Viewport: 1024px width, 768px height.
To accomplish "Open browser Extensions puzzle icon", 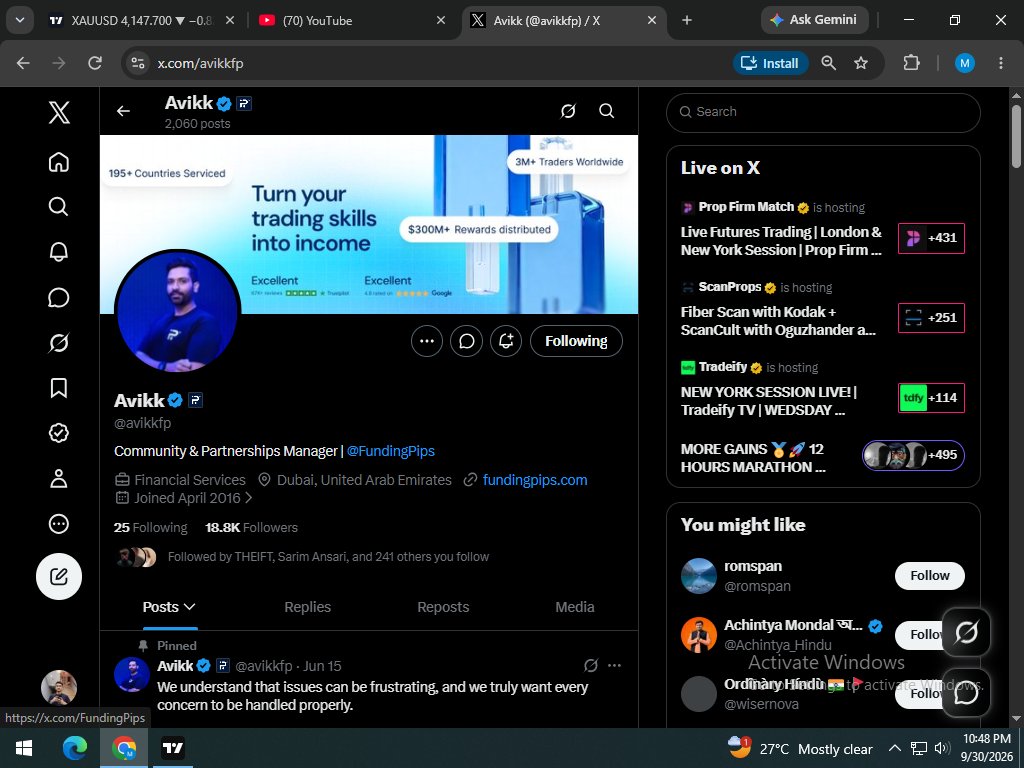I will tap(911, 63).
